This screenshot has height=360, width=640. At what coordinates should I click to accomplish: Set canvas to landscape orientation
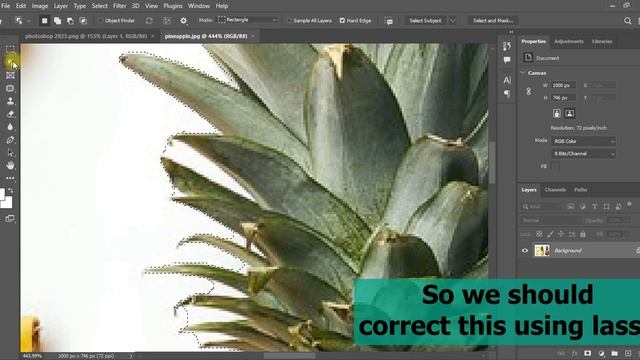(569, 113)
